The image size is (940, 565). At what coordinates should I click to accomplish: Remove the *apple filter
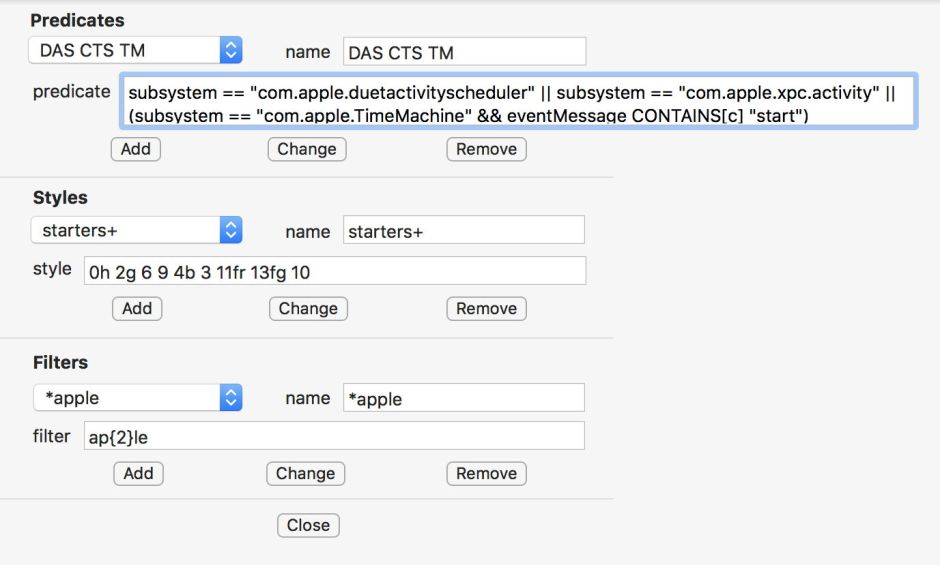pyautogui.click(x=486, y=473)
